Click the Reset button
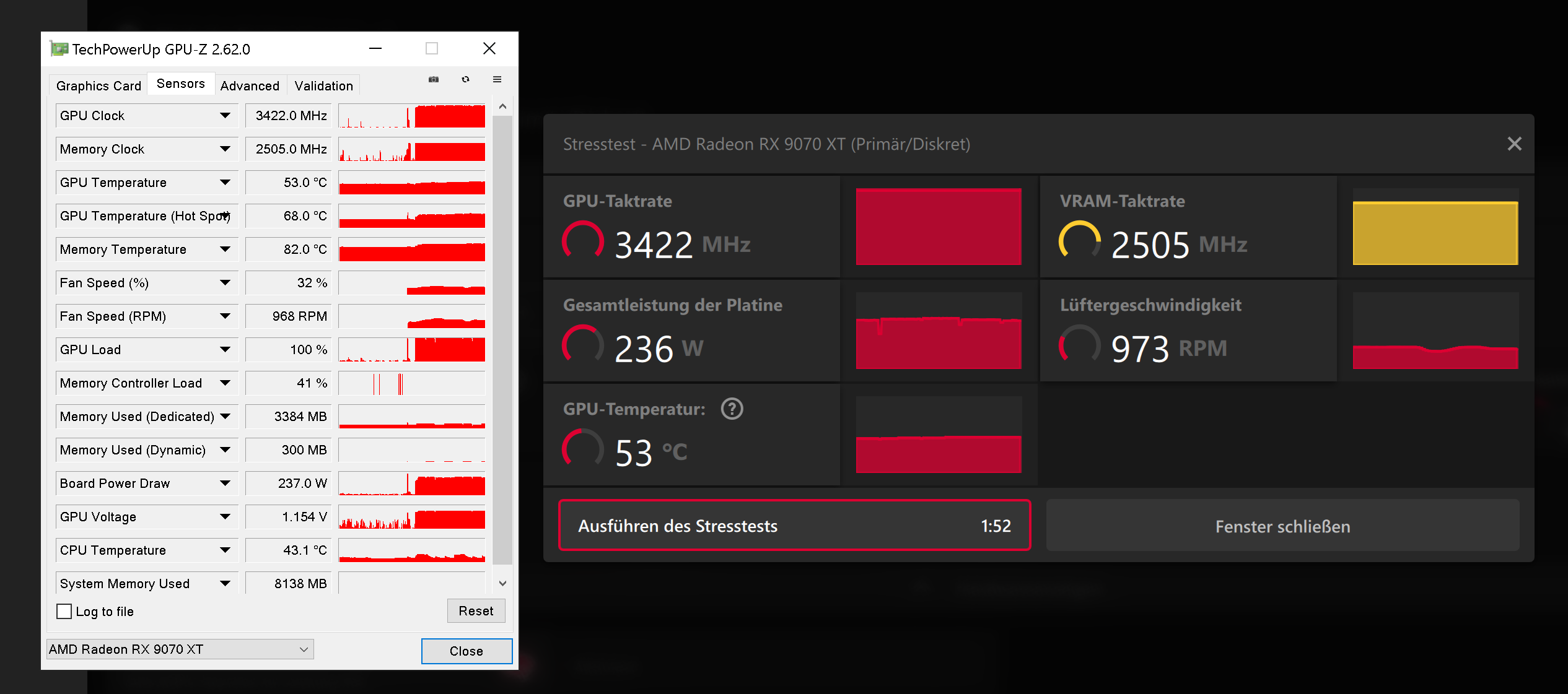This screenshot has width=1568, height=694. (x=476, y=610)
